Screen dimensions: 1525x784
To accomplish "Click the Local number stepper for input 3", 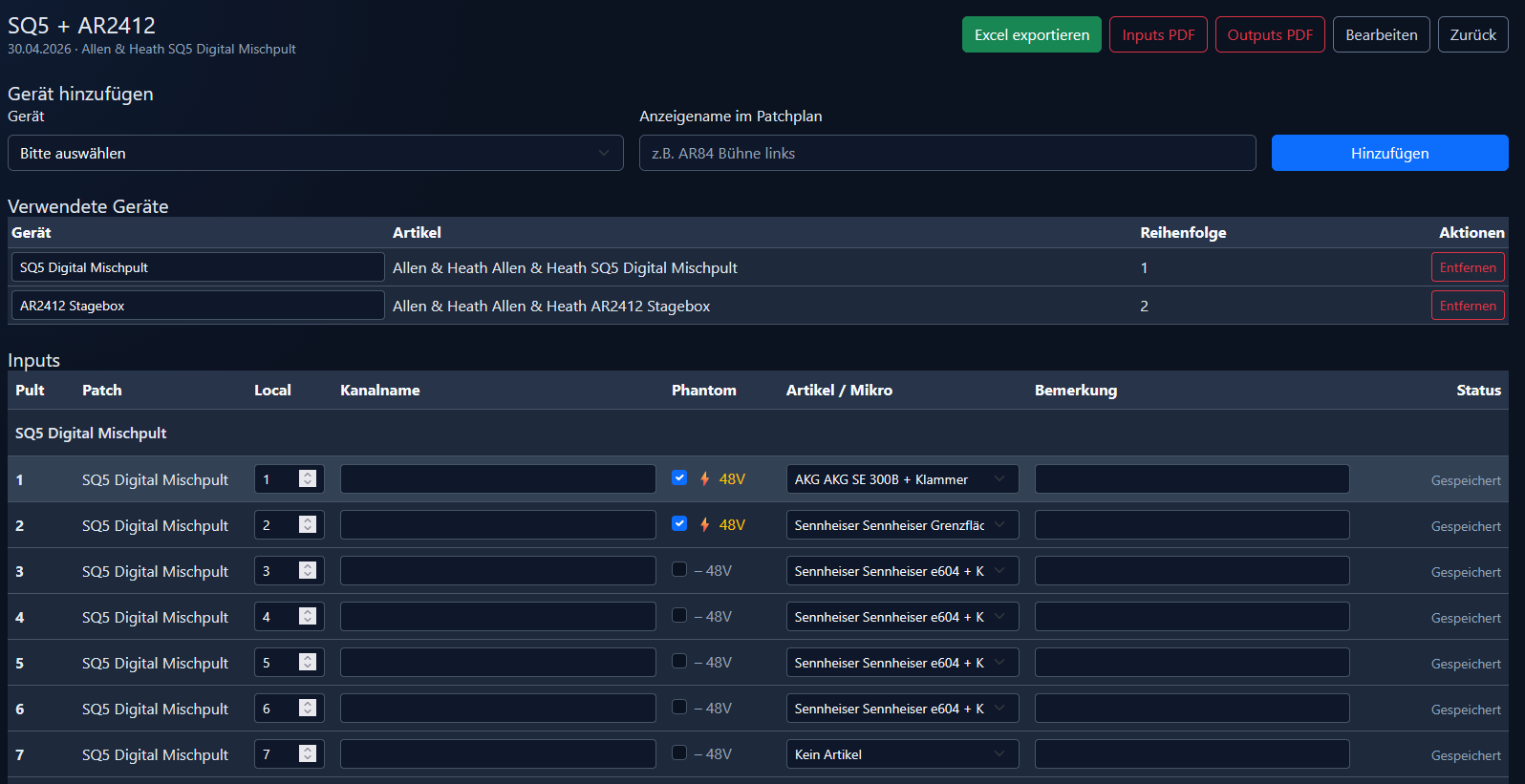I will pos(308,571).
